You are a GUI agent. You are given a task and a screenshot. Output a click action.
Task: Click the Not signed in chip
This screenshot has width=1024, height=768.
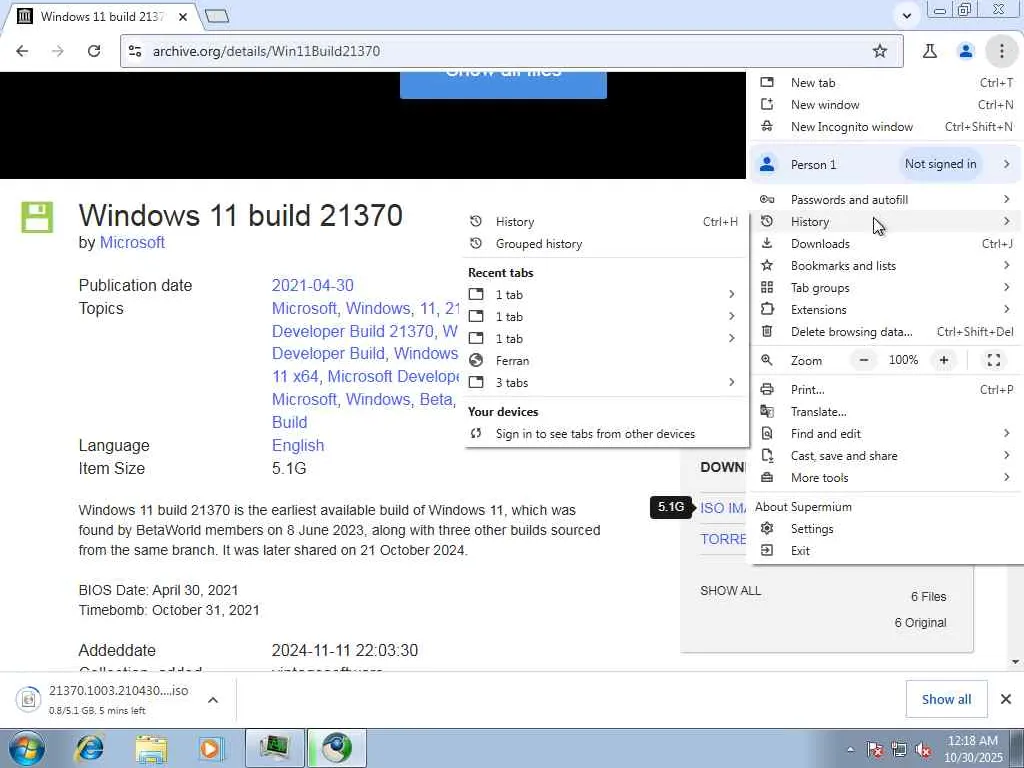(940, 165)
